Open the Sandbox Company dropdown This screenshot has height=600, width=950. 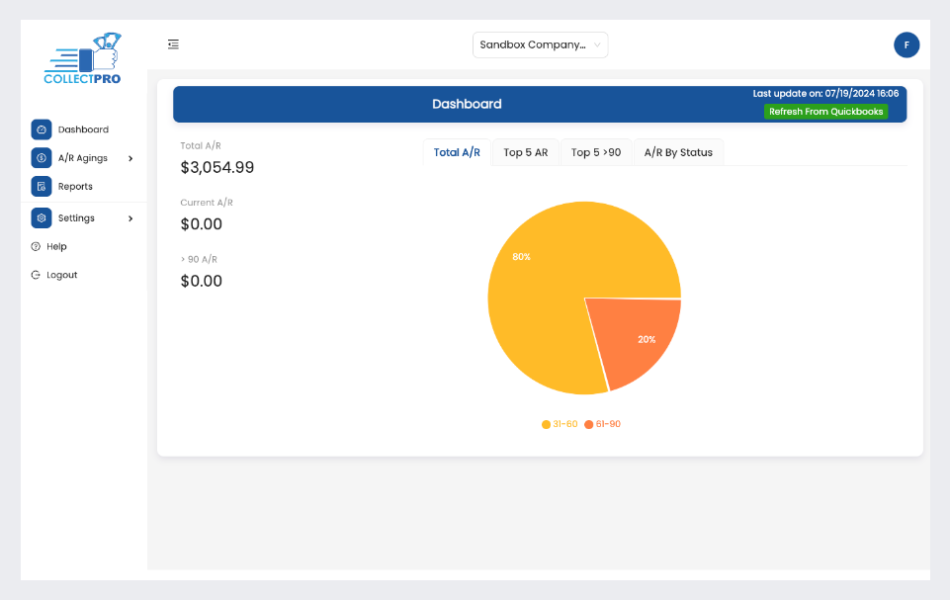pos(540,45)
